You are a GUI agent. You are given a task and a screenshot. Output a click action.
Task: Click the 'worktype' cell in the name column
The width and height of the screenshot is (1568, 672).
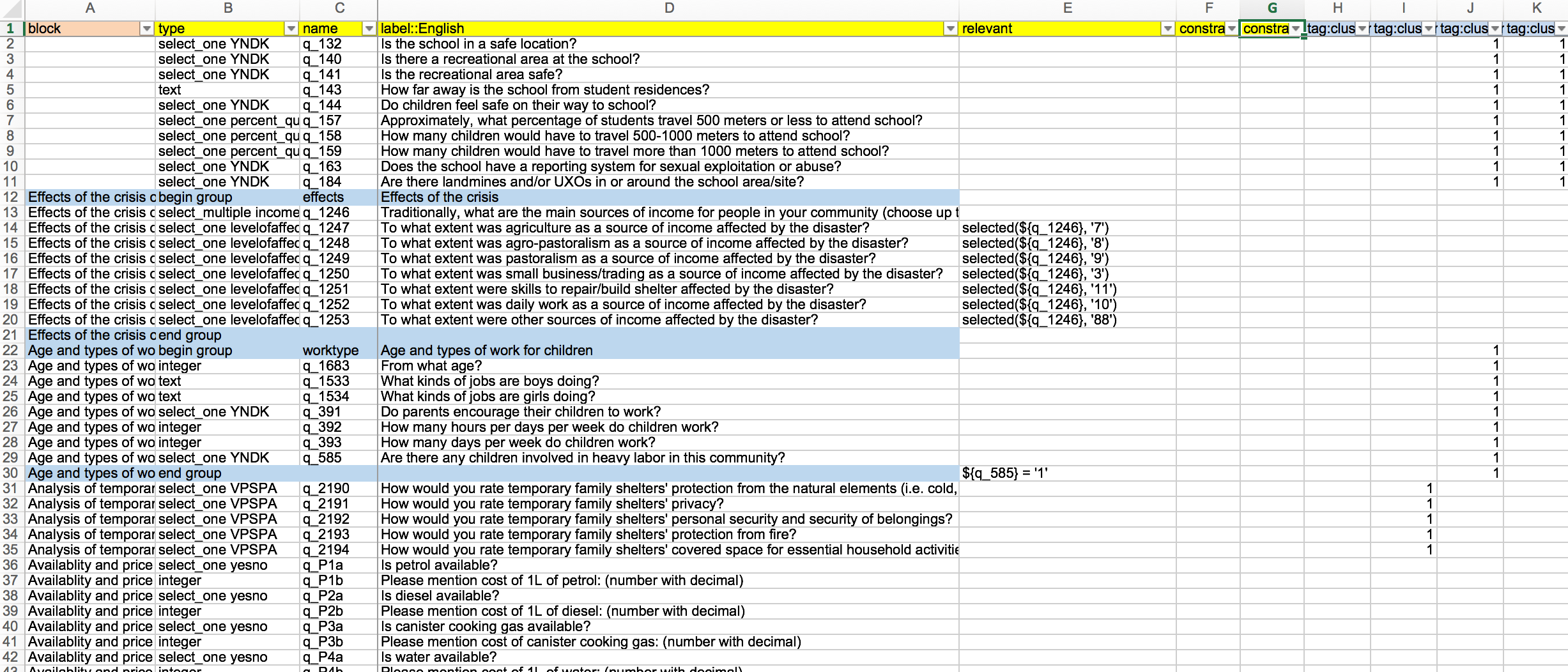[x=339, y=351]
